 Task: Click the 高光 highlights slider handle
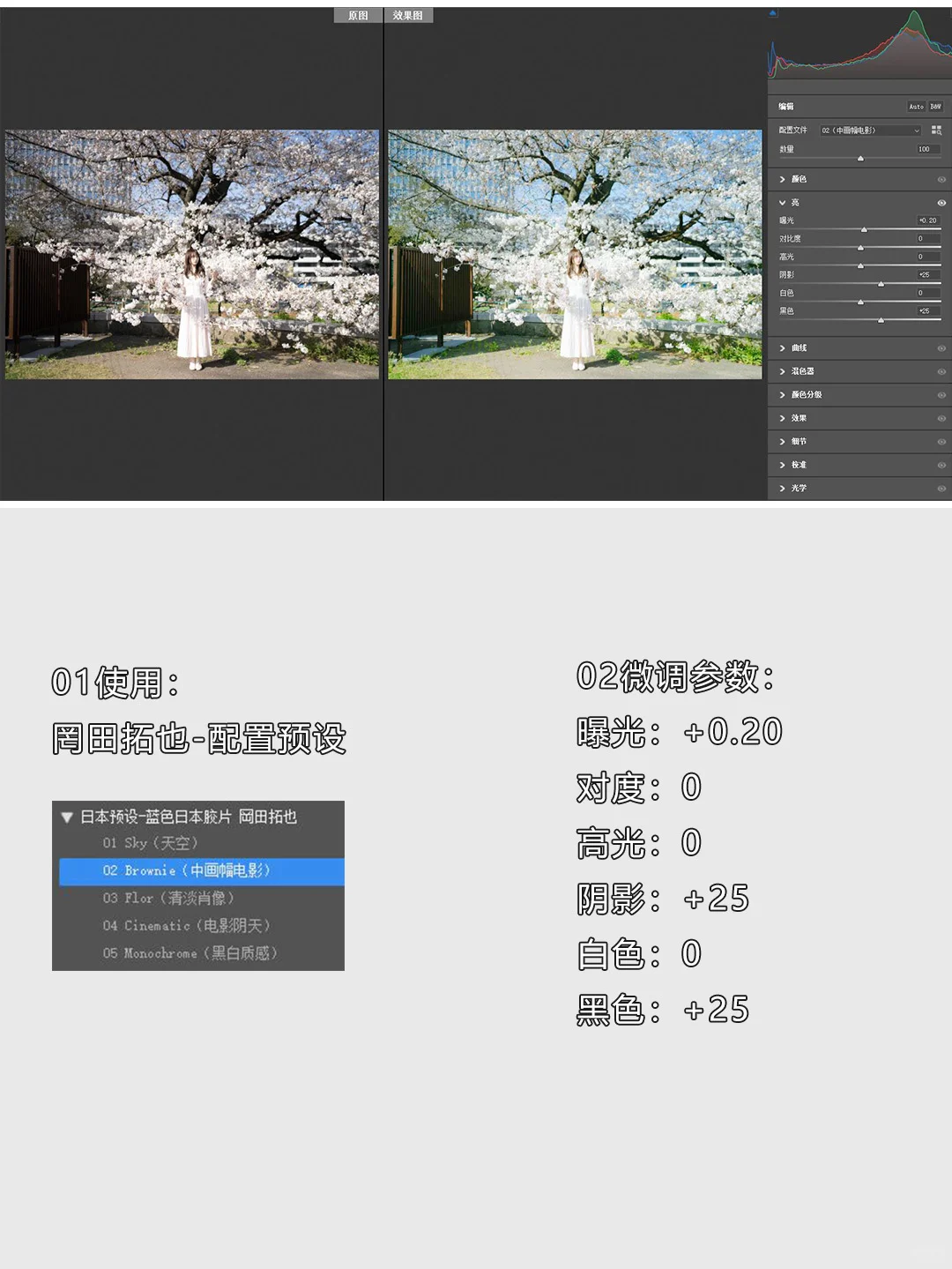[x=860, y=265]
